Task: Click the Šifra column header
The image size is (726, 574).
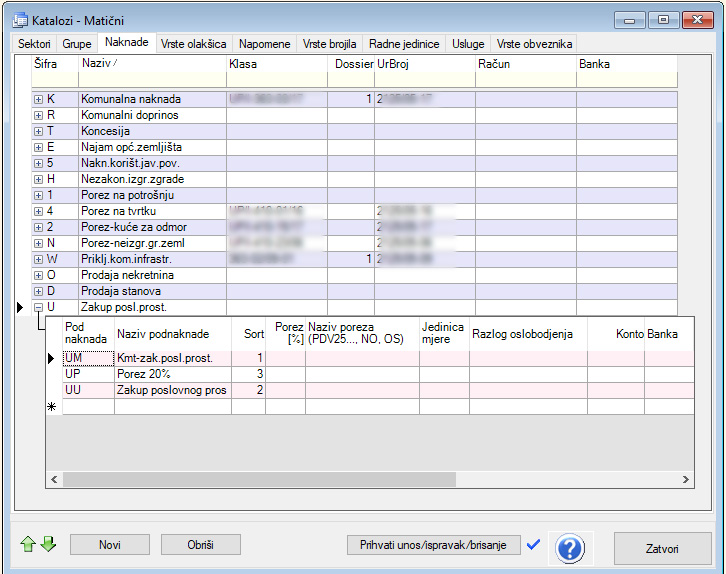Action: 55,63
